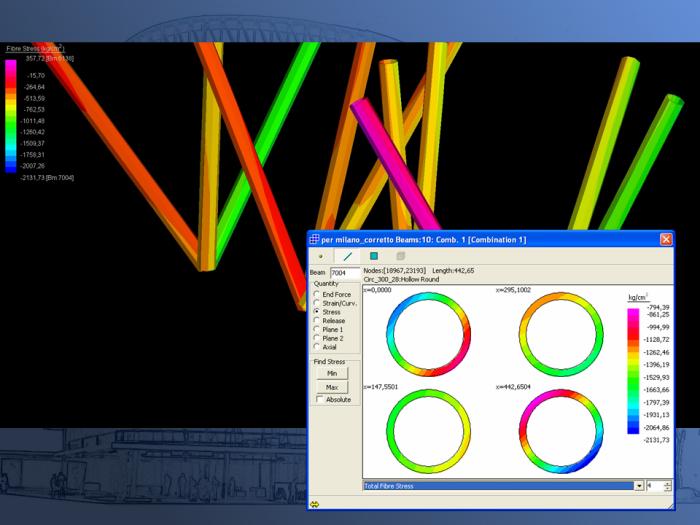Increment the stepper value next to dropdown

667,482
